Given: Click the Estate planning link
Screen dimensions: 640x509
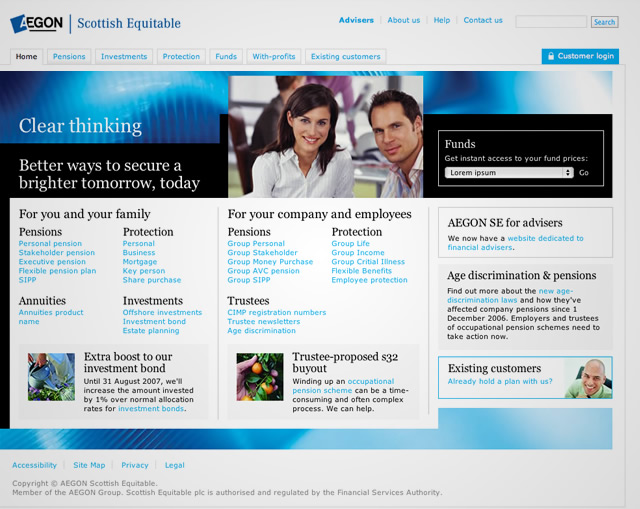Looking at the screenshot, I should 151,331.
